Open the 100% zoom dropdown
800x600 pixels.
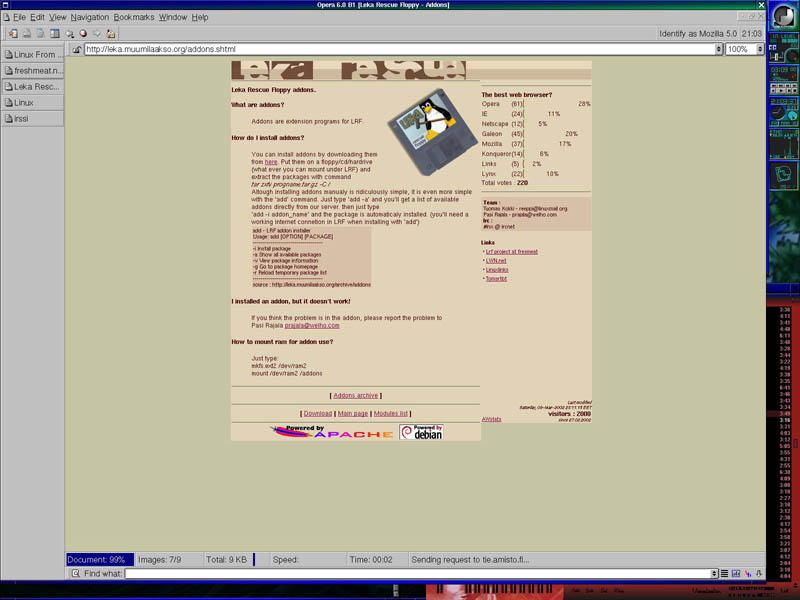(760, 49)
